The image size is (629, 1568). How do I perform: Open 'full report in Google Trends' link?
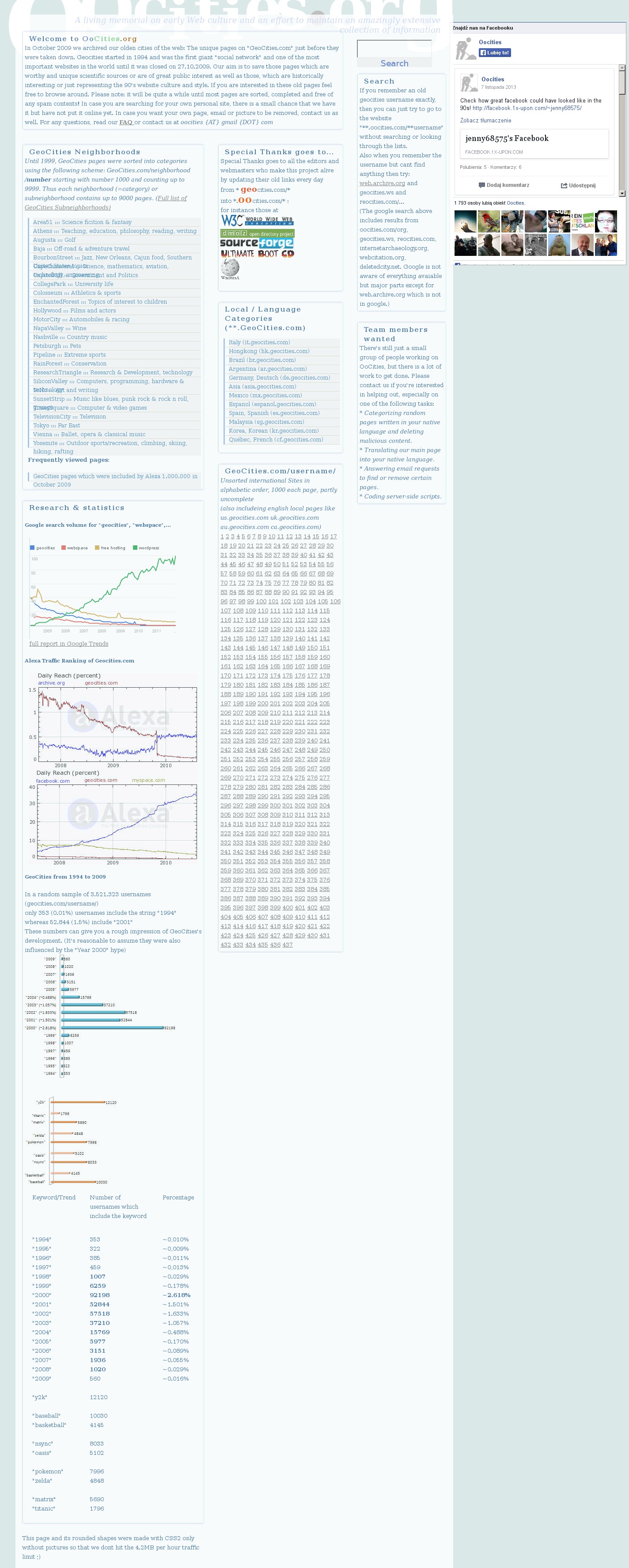click(69, 643)
